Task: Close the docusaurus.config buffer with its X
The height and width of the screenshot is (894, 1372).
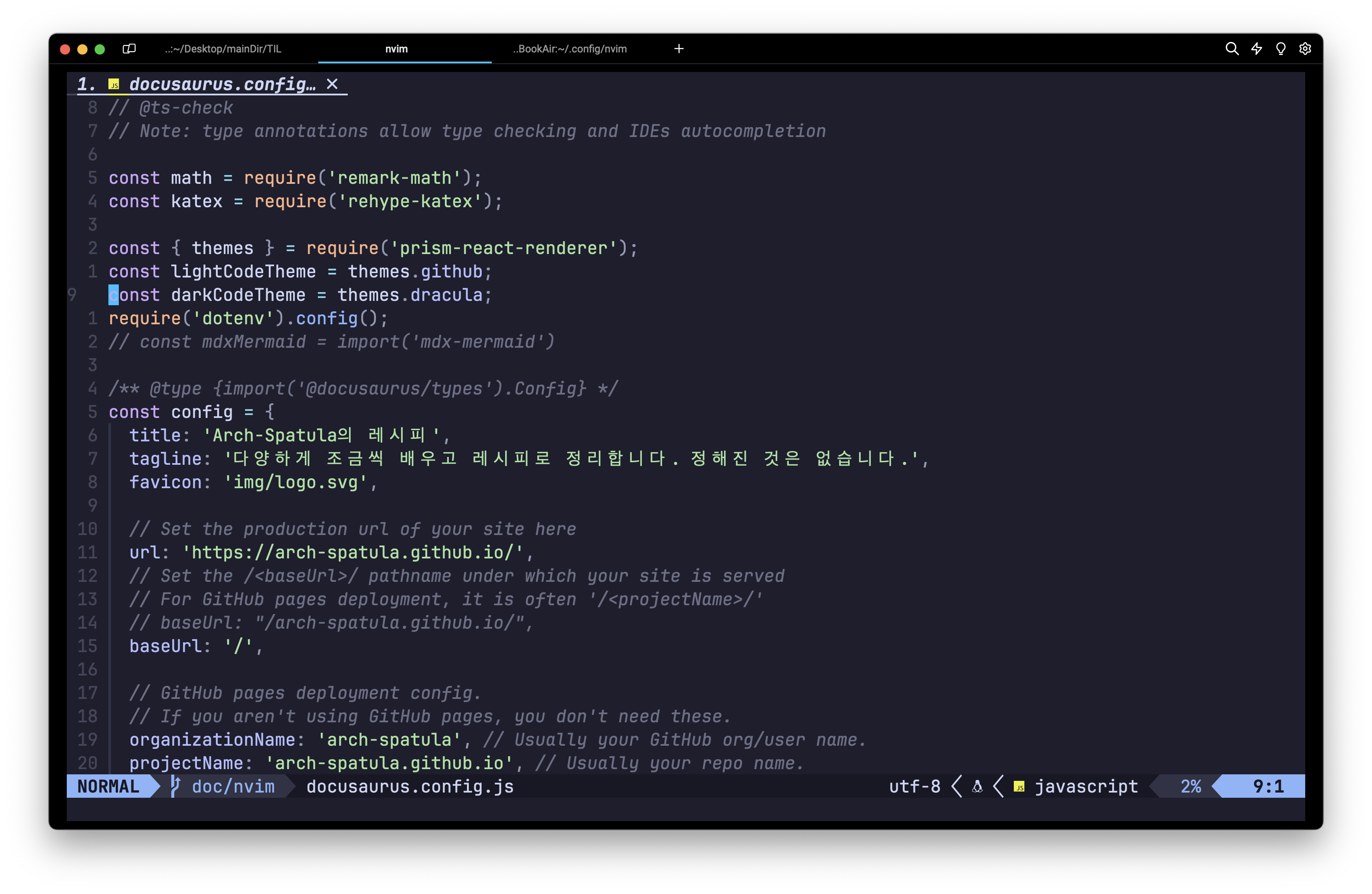Action: pyautogui.click(x=333, y=84)
